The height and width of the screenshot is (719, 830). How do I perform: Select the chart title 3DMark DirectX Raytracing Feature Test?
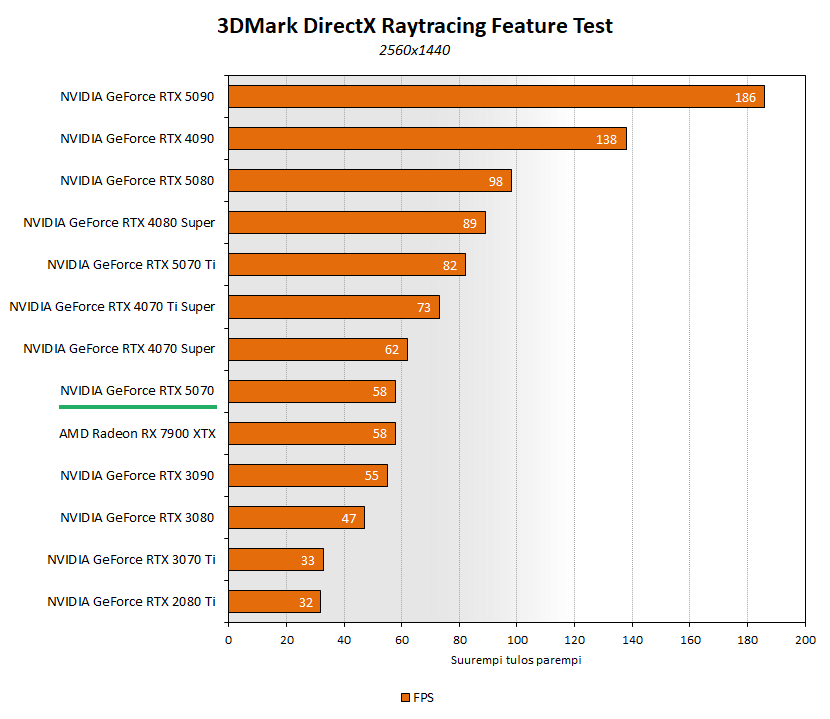[415, 25]
